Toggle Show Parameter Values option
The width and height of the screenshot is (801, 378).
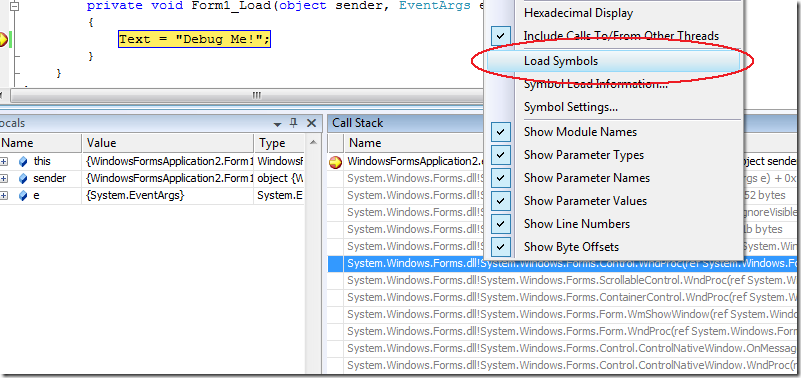[x=501, y=201]
